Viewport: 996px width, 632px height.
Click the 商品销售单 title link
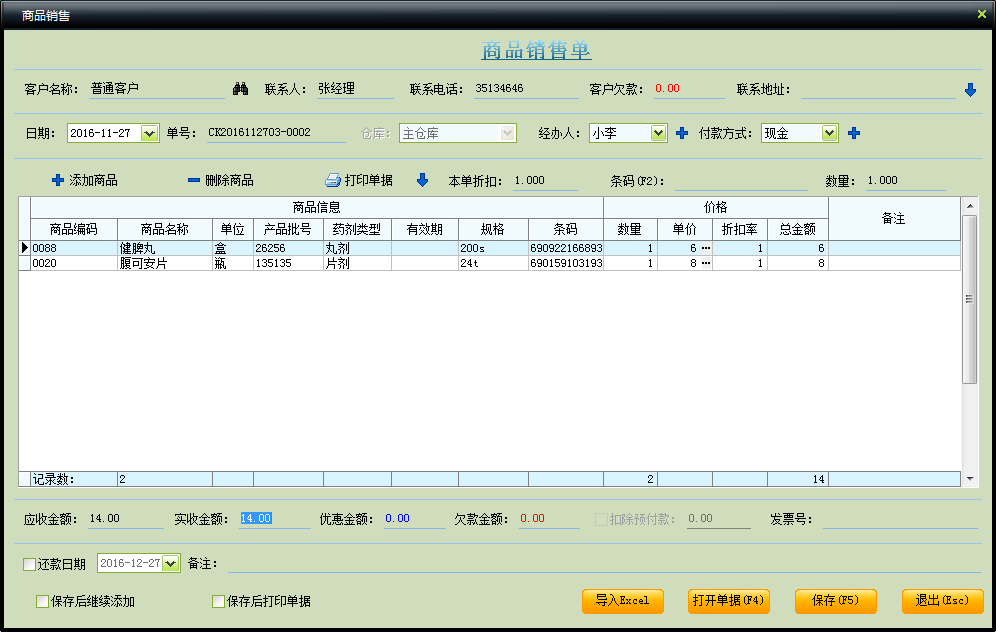(536, 50)
